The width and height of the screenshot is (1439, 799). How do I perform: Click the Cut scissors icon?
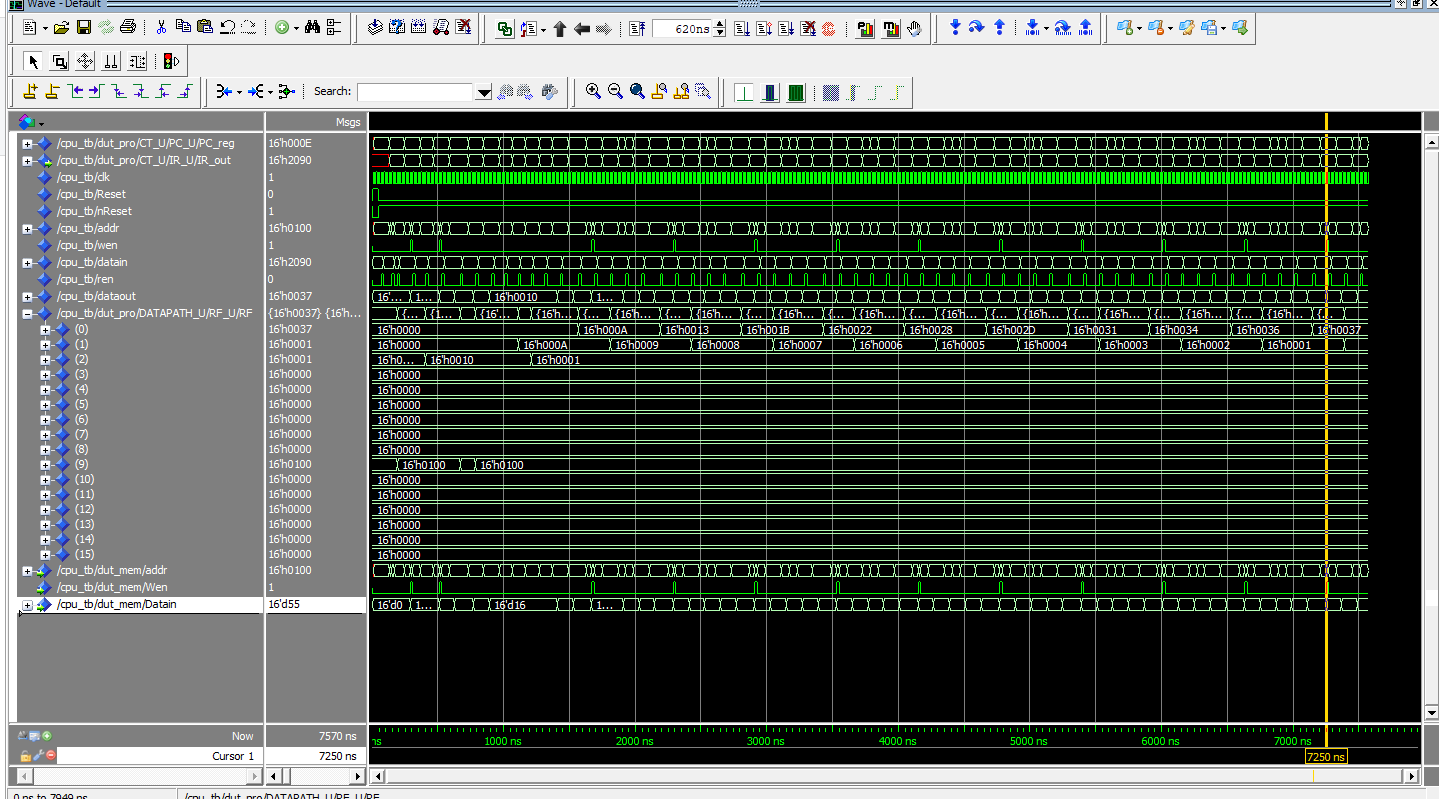coord(161,28)
